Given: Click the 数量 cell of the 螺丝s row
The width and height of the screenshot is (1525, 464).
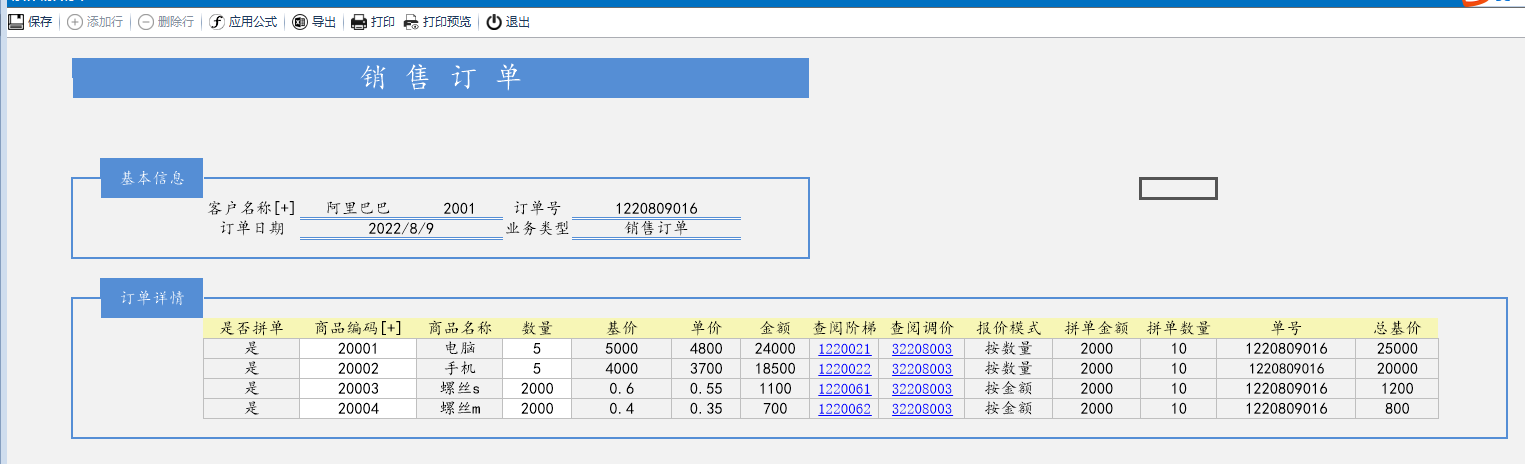Looking at the screenshot, I should click(537, 389).
